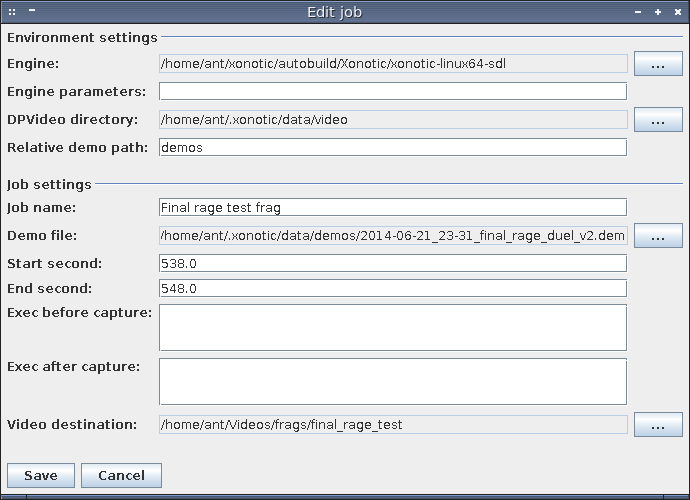This screenshot has width=690, height=500.
Task: Select the Start second field
Action: click(x=392, y=264)
